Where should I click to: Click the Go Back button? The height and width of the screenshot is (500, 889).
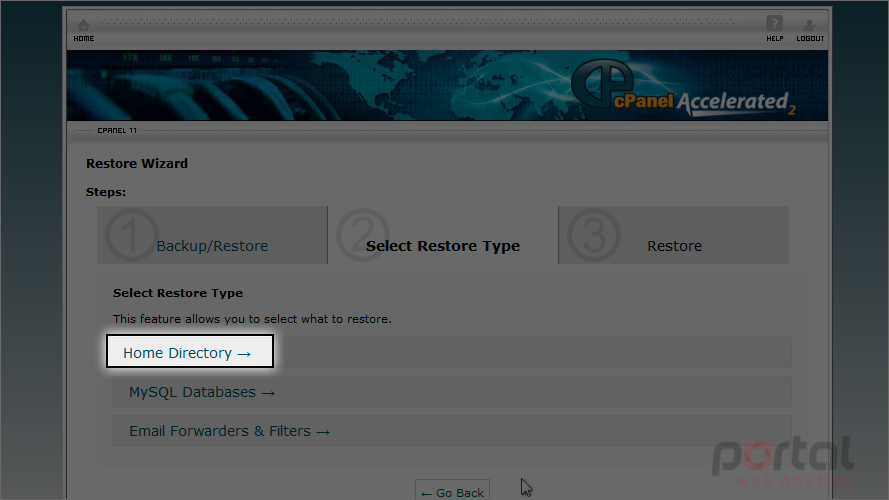pyautogui.click(x=452, y=491)
